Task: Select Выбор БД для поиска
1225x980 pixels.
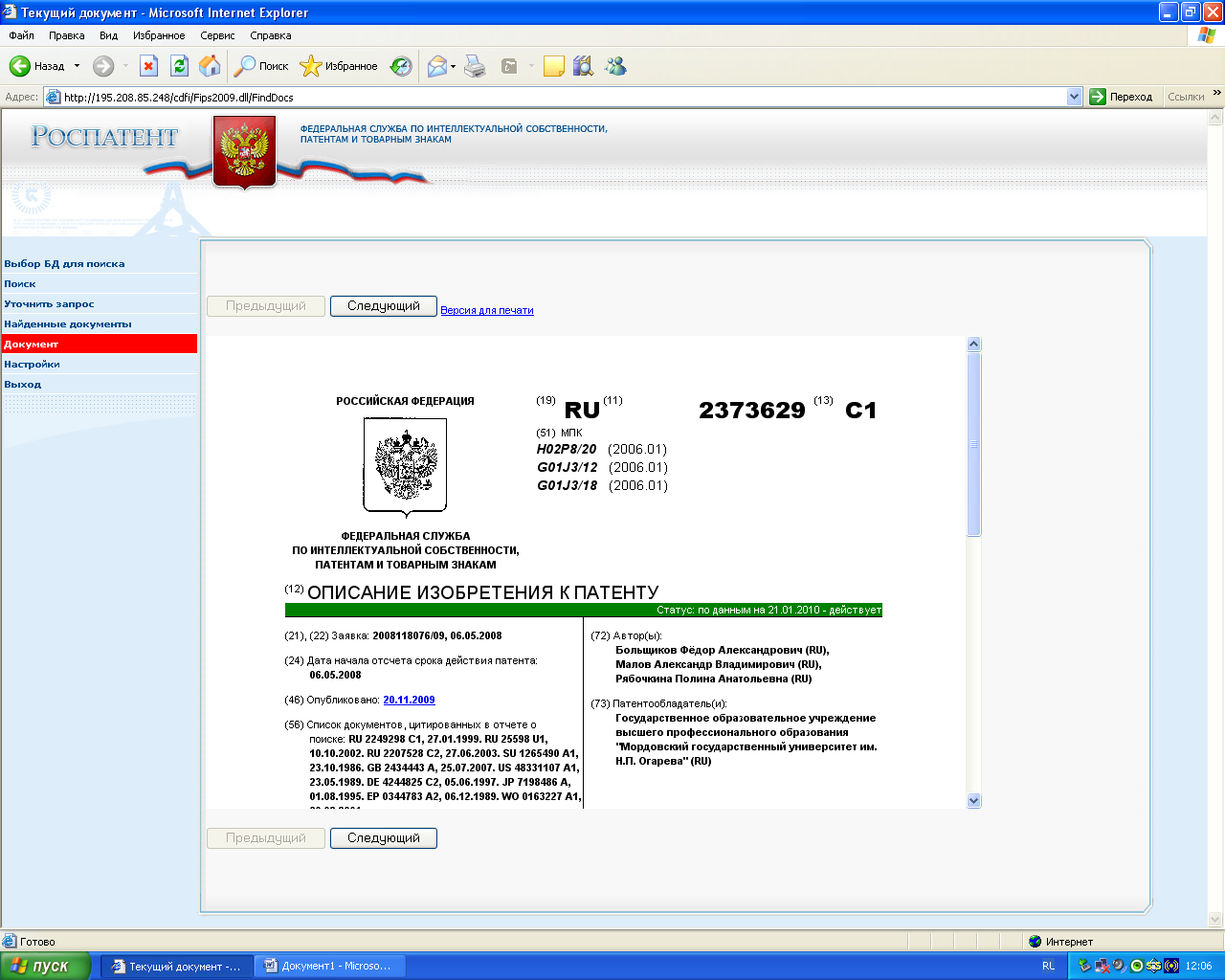Action: (x=64, y=263)
